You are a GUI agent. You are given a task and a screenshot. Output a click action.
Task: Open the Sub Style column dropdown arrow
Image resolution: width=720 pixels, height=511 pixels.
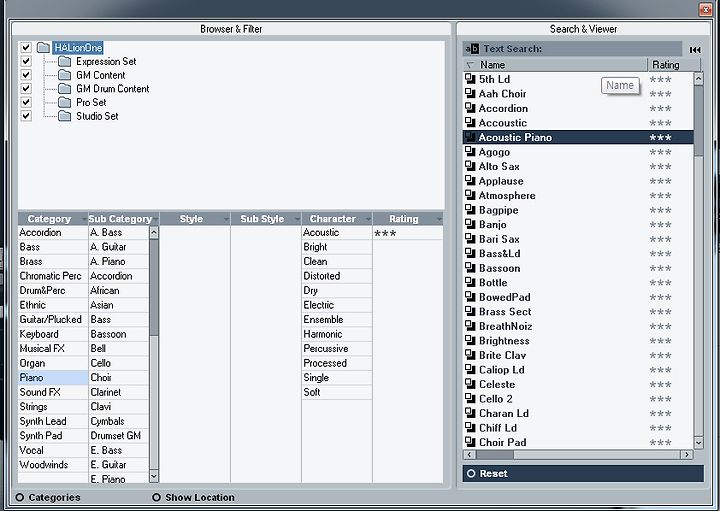click(x=297, y=219)
